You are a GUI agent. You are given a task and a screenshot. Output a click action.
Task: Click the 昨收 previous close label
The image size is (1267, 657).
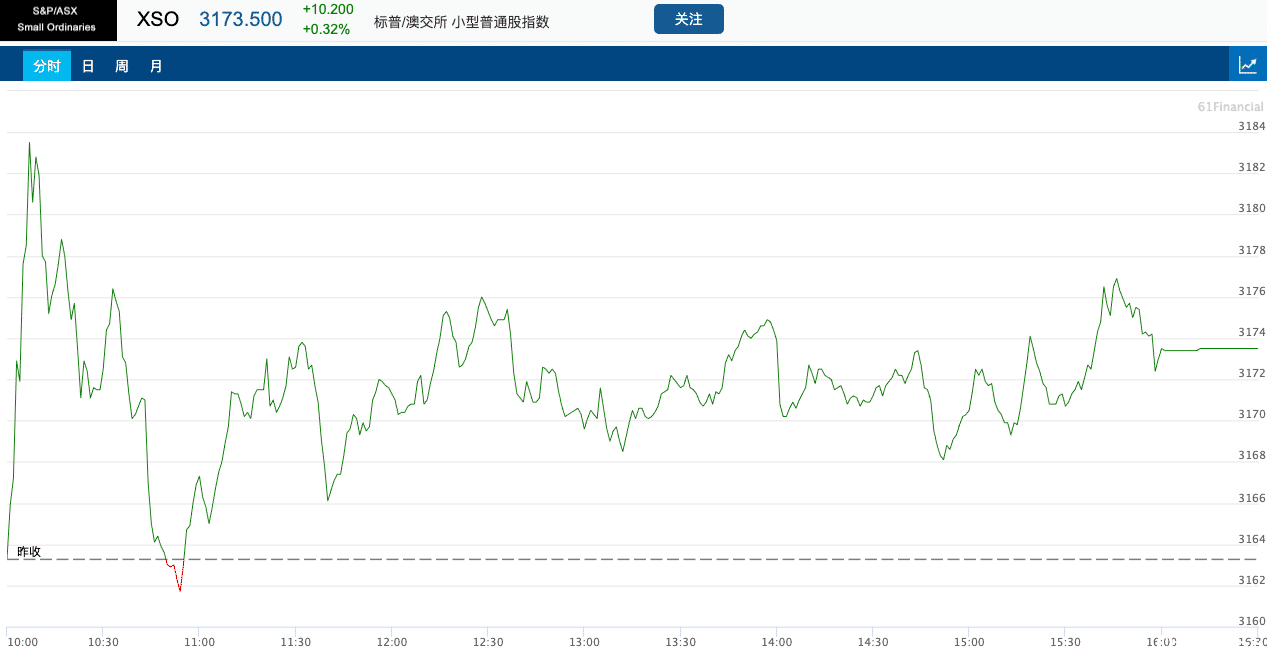(x=29, y=551)
